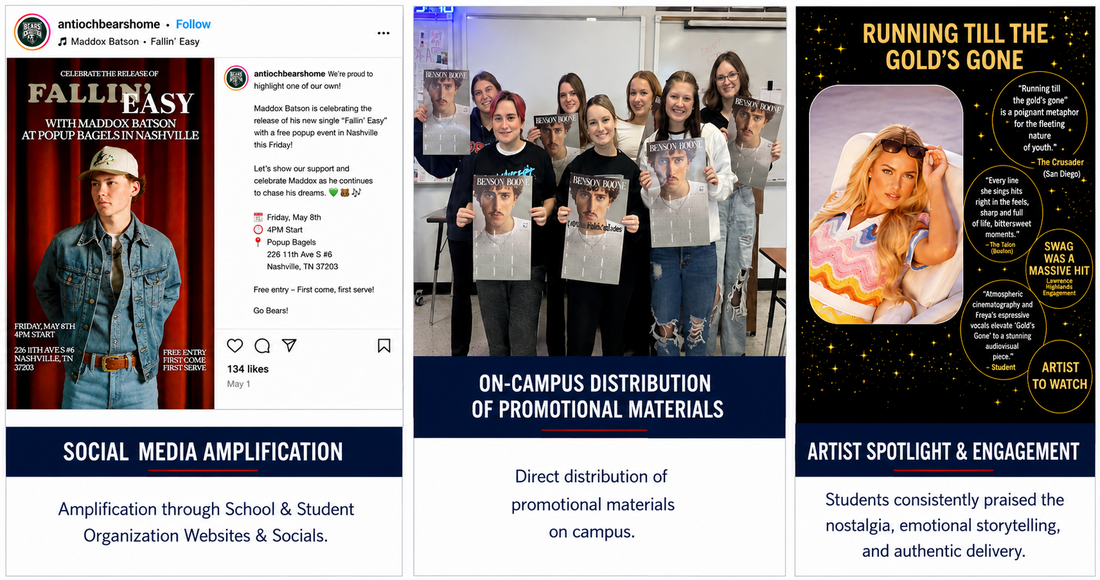Image resolution: width=1100 pixels, height=580 pixels.
Task: Click the music note audio icon
Action: tap(62, 41)
